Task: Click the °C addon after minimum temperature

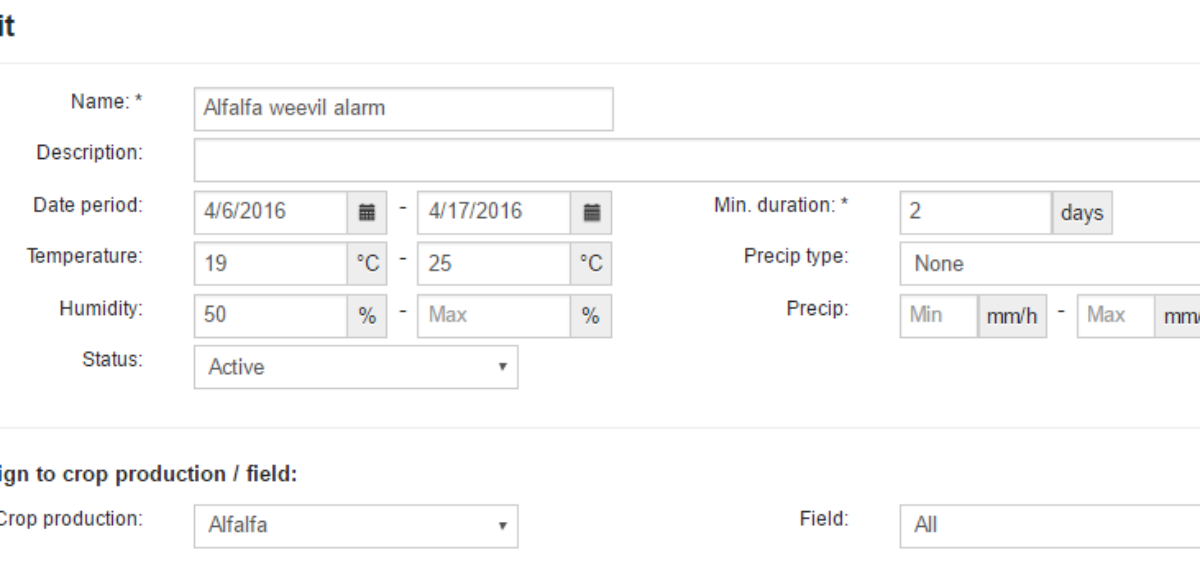Action: 368,264
